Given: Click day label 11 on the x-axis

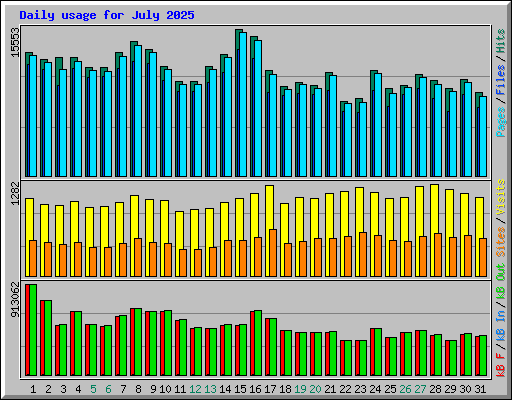Looking at the screenshot, I should coord(180,389).
